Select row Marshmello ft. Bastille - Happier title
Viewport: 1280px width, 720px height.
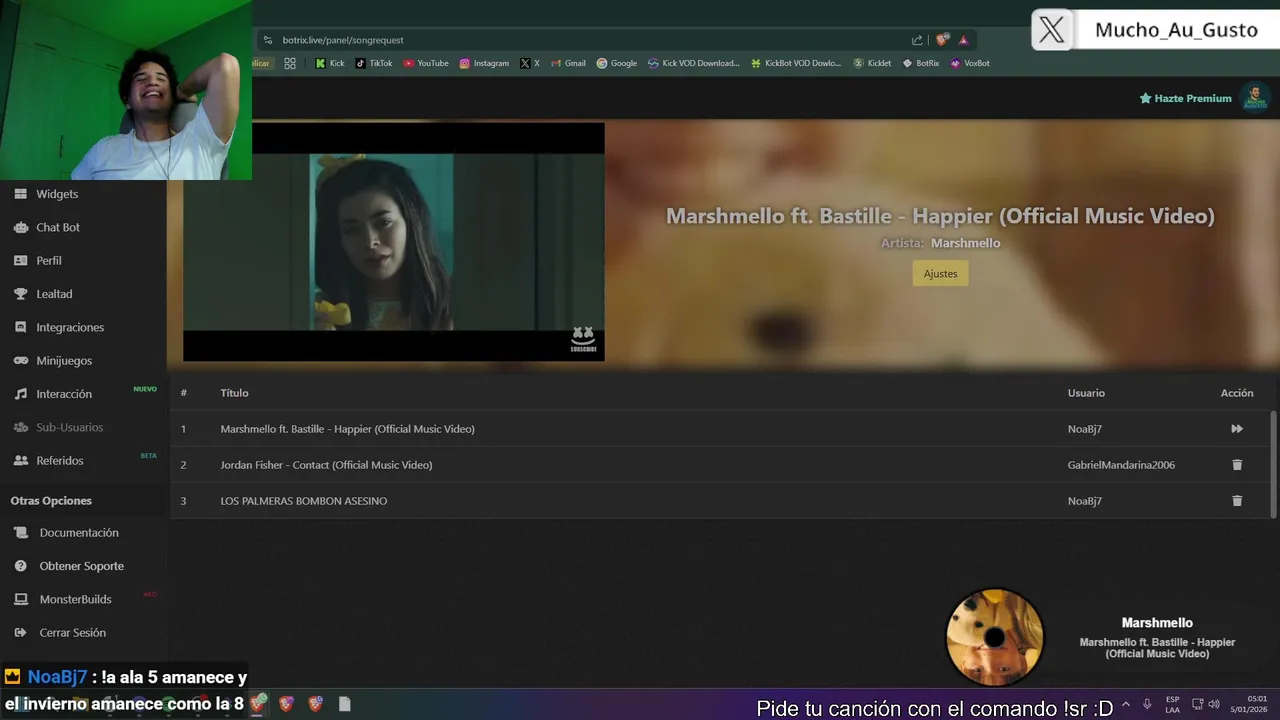tap(347, 429)
